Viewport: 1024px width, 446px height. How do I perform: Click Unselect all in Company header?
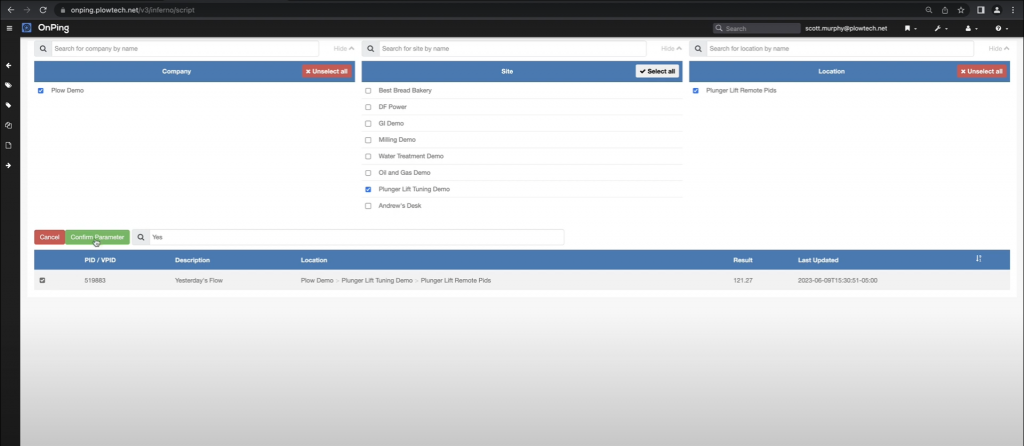pos(327,71)
